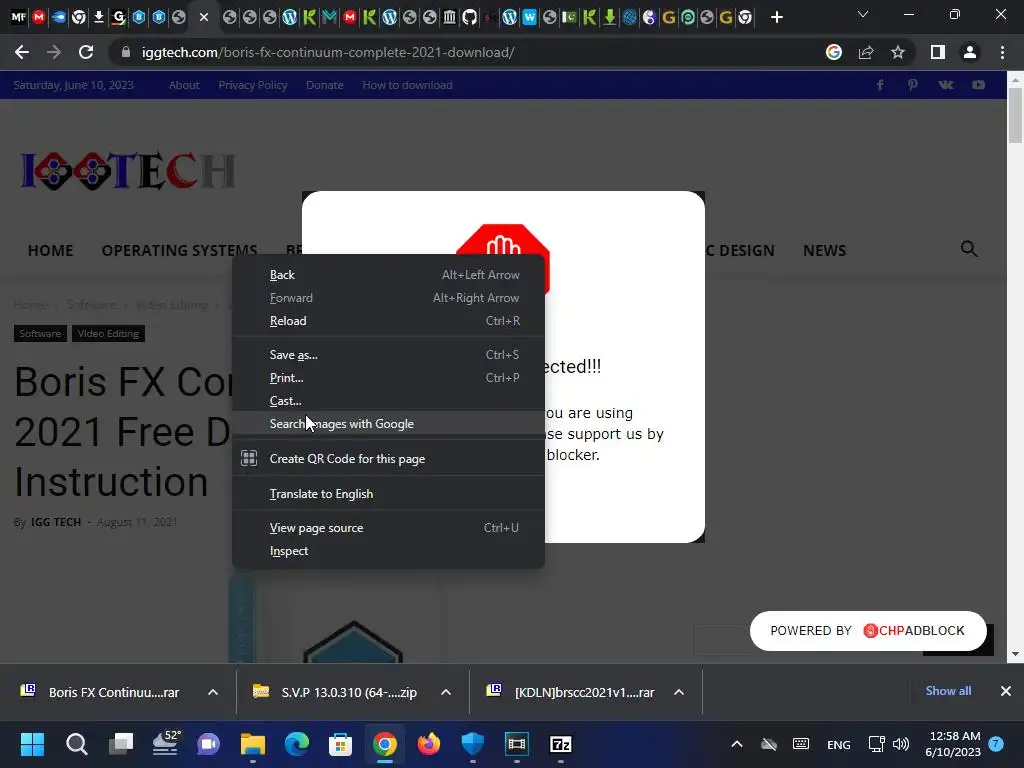Choose Translate to English
Image resolution: width=1024 pixels, height=768 pixels.
click(389, 494)
